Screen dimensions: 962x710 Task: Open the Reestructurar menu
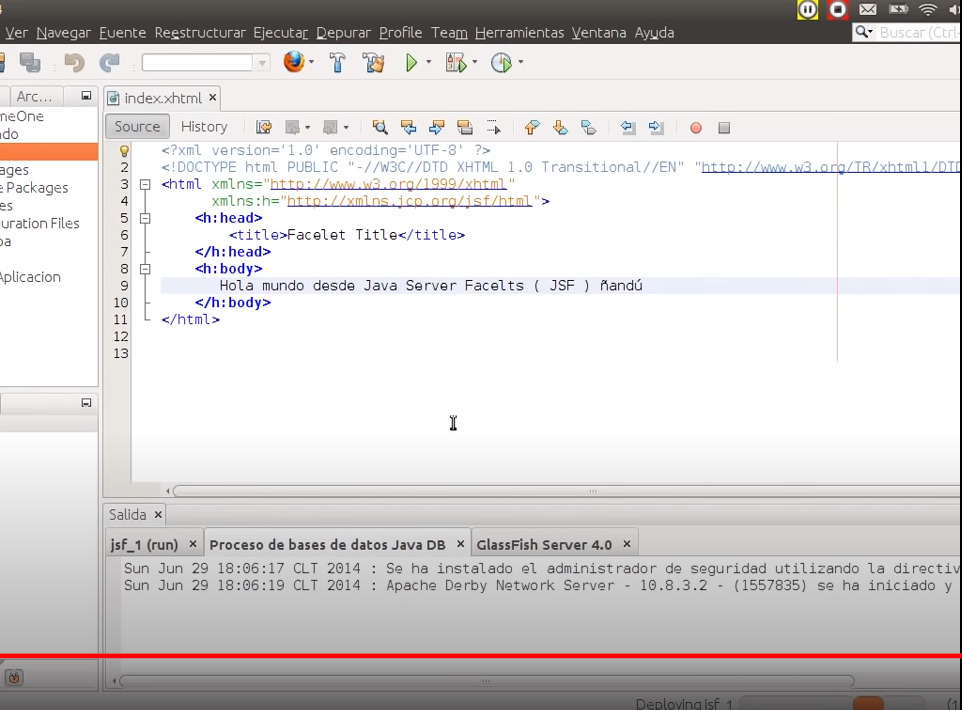pyautogui.click(x=200, y=33)
